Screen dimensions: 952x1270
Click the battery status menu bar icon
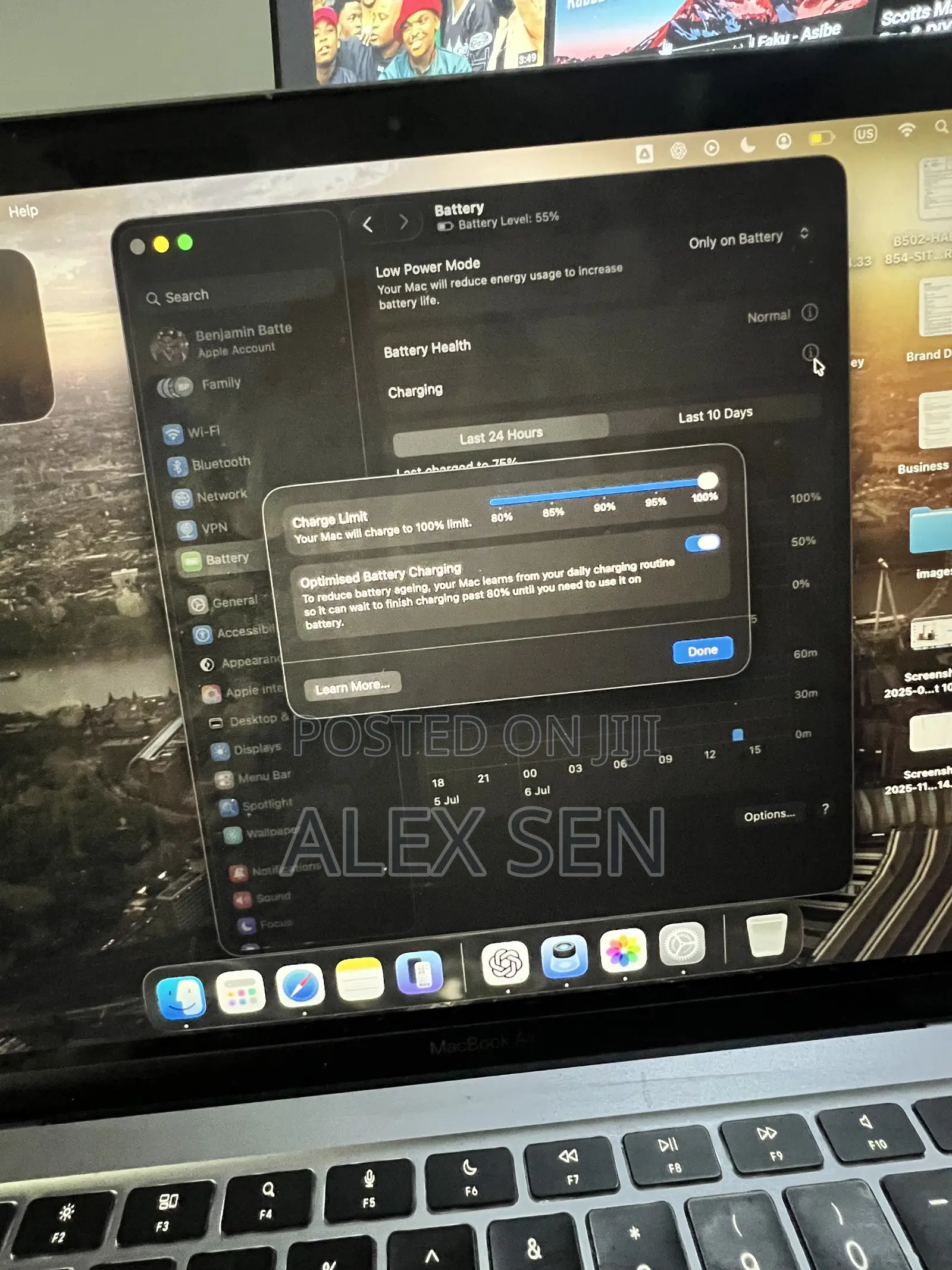coord(821,138)
